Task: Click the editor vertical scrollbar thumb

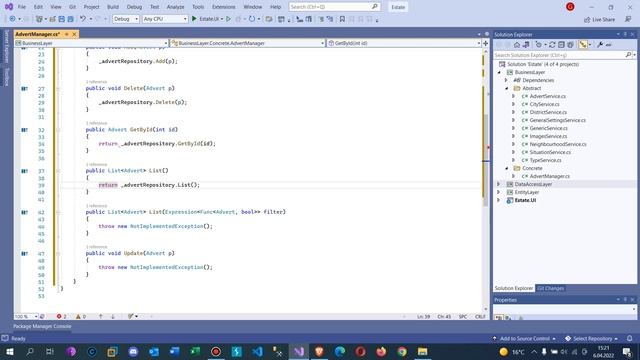Action: coord(485,159)
